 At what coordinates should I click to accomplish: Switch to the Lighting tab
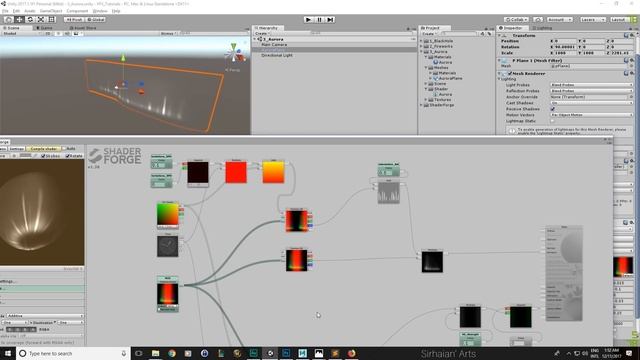543,28
